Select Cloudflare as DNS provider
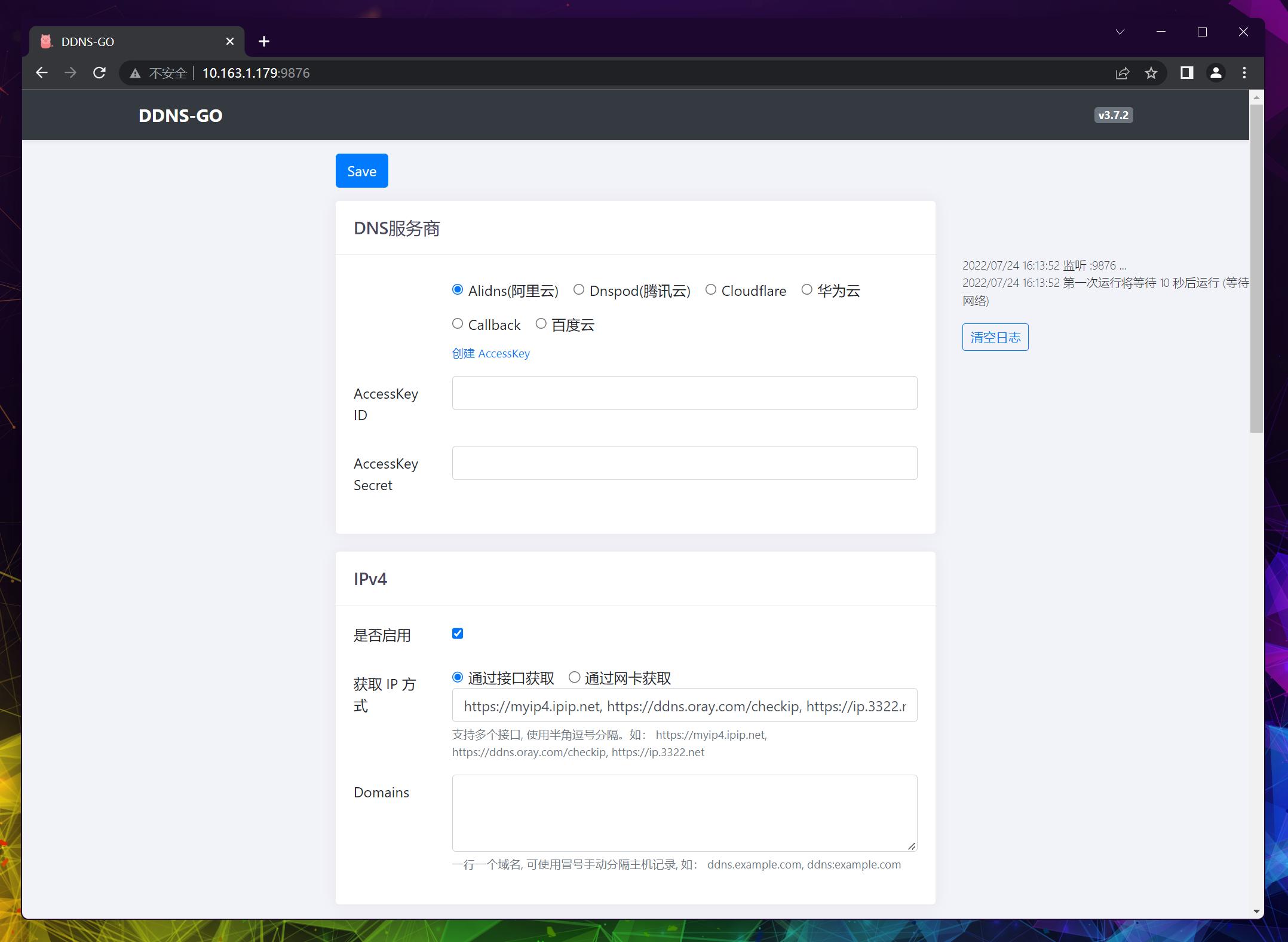 (711, 290)
